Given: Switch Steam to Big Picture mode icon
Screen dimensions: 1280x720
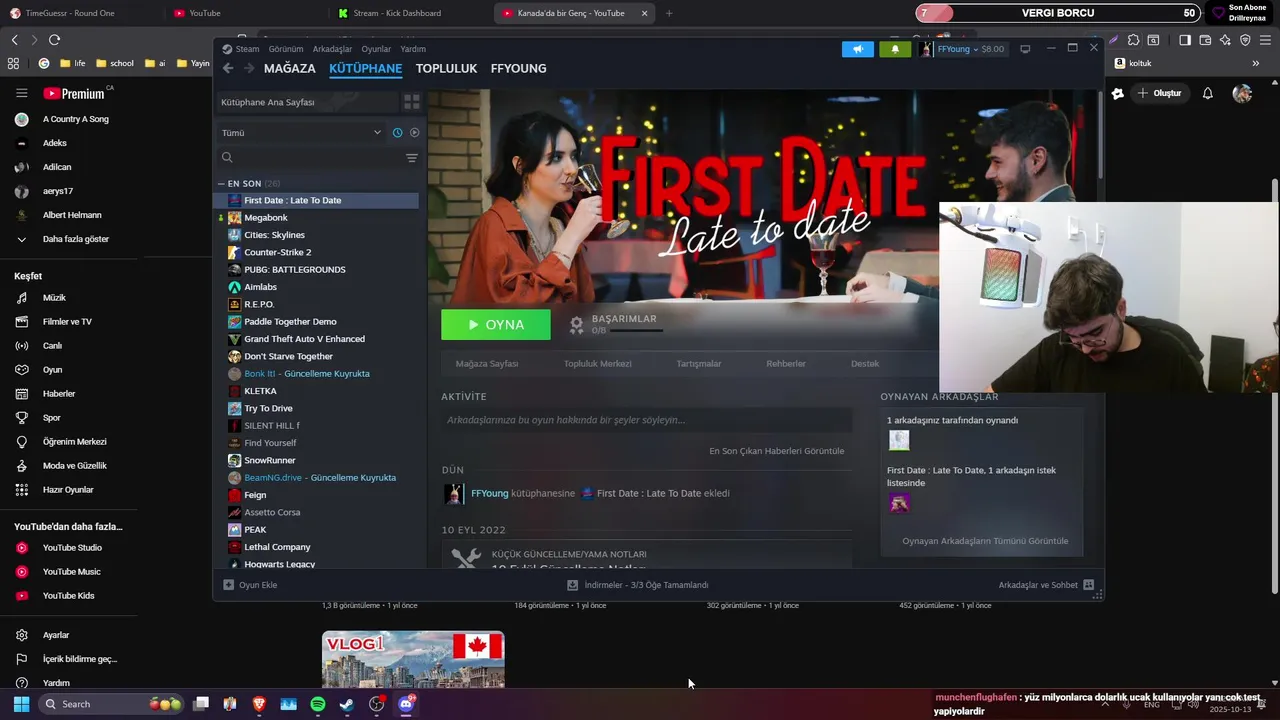Looking at the screenshot, I should (1025, 49).
